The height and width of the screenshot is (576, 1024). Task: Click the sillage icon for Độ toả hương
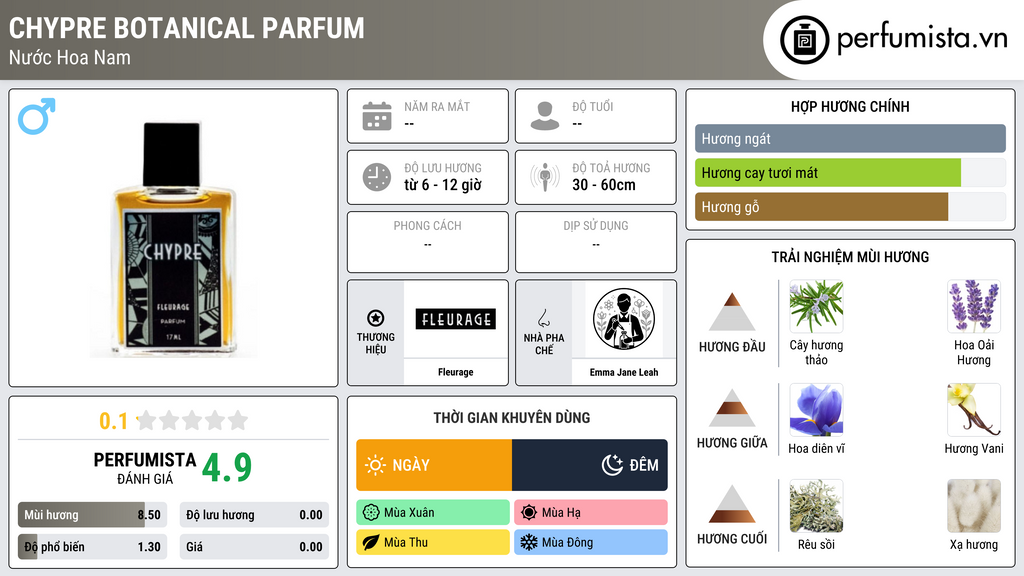coord(545,177)
